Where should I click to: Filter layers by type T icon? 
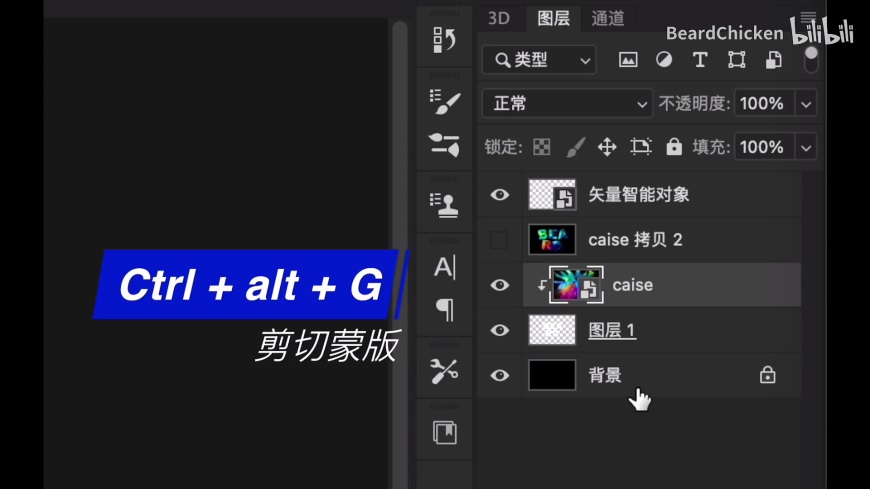(700, 59)
